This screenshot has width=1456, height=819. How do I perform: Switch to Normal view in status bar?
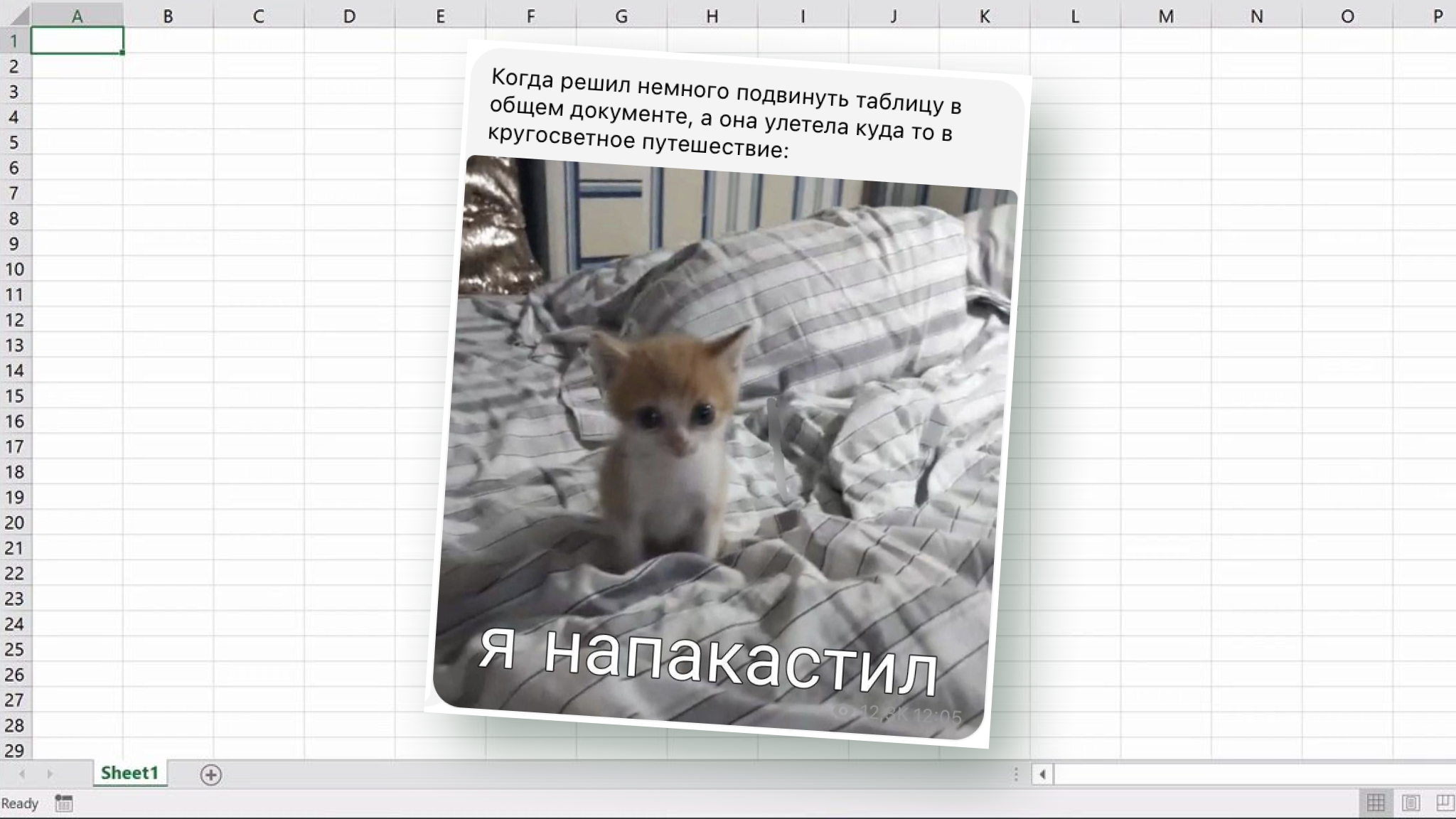(1376, 803)
